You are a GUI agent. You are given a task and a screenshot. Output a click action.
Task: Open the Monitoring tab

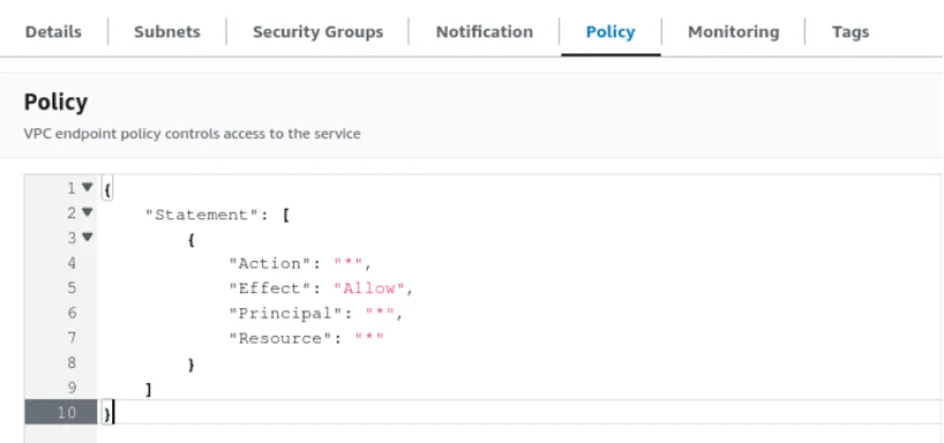(x=733, y=31)
